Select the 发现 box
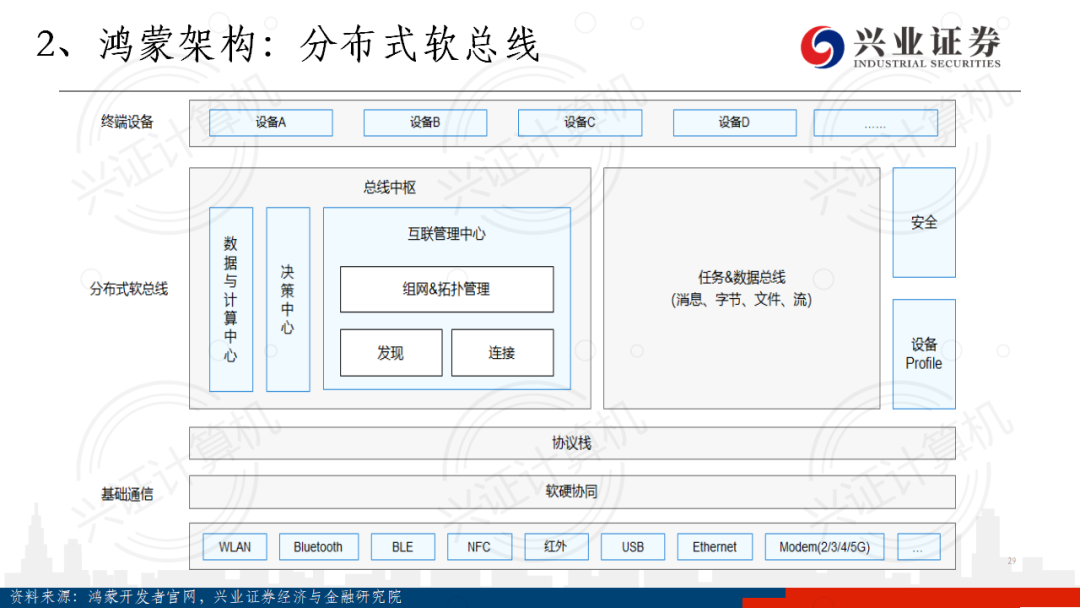The height and width of the screenshot is (608, 1080). [391, 353]
